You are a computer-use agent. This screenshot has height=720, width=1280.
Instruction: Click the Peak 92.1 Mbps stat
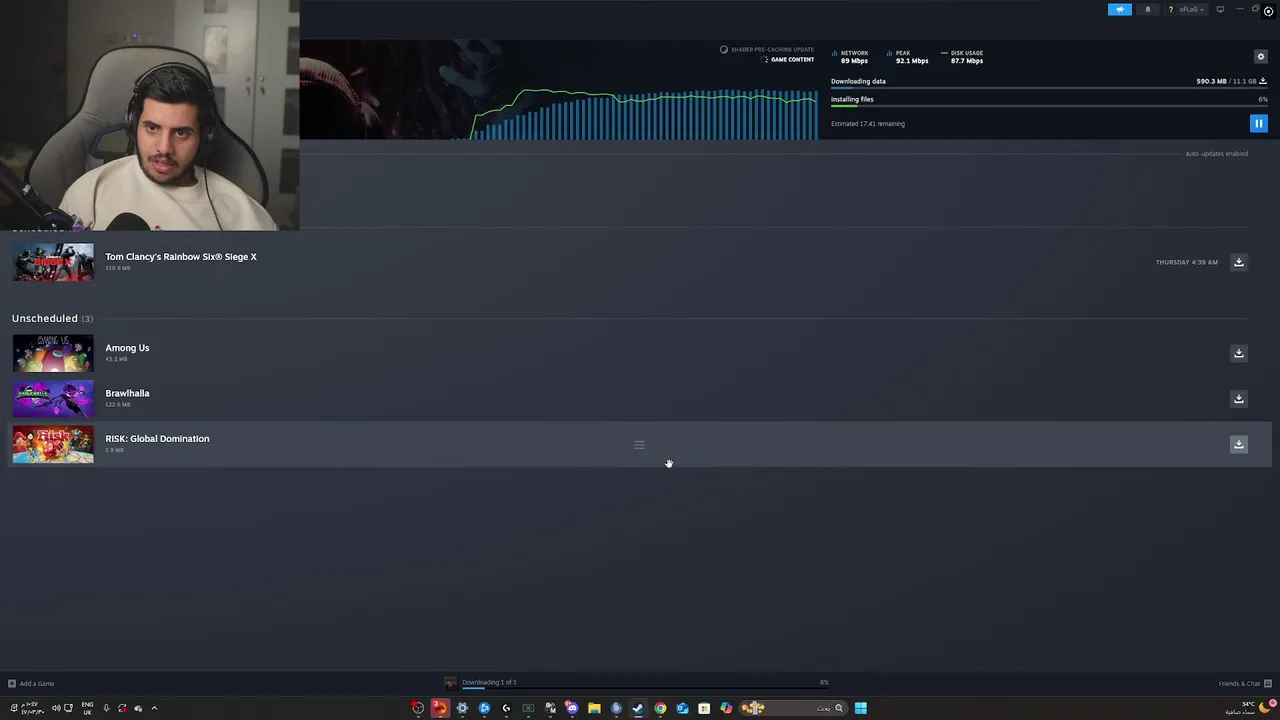coord(907,57)
